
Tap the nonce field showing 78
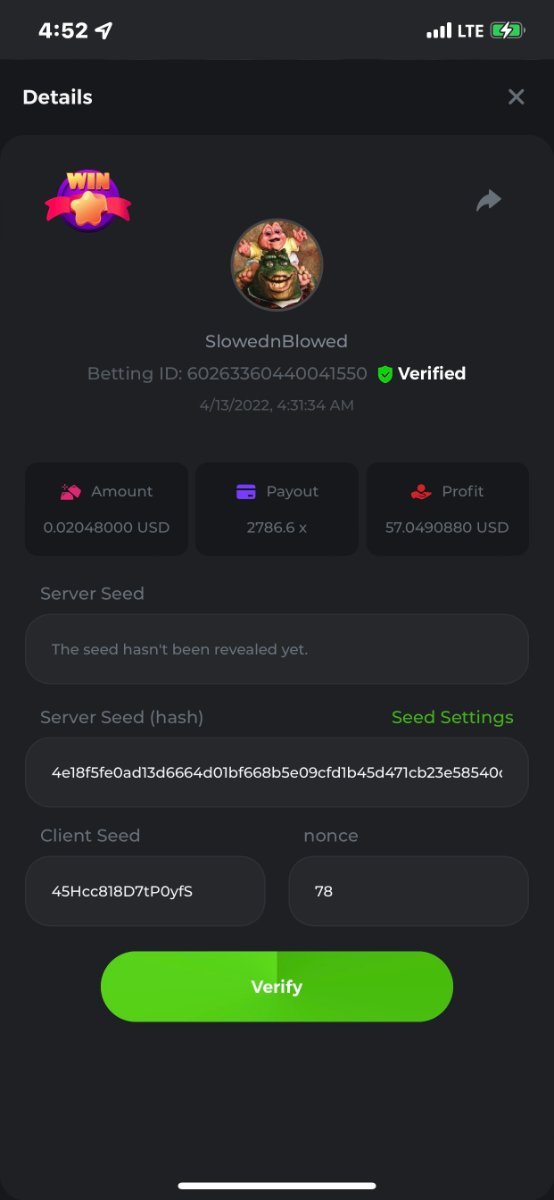pos(409,891)
